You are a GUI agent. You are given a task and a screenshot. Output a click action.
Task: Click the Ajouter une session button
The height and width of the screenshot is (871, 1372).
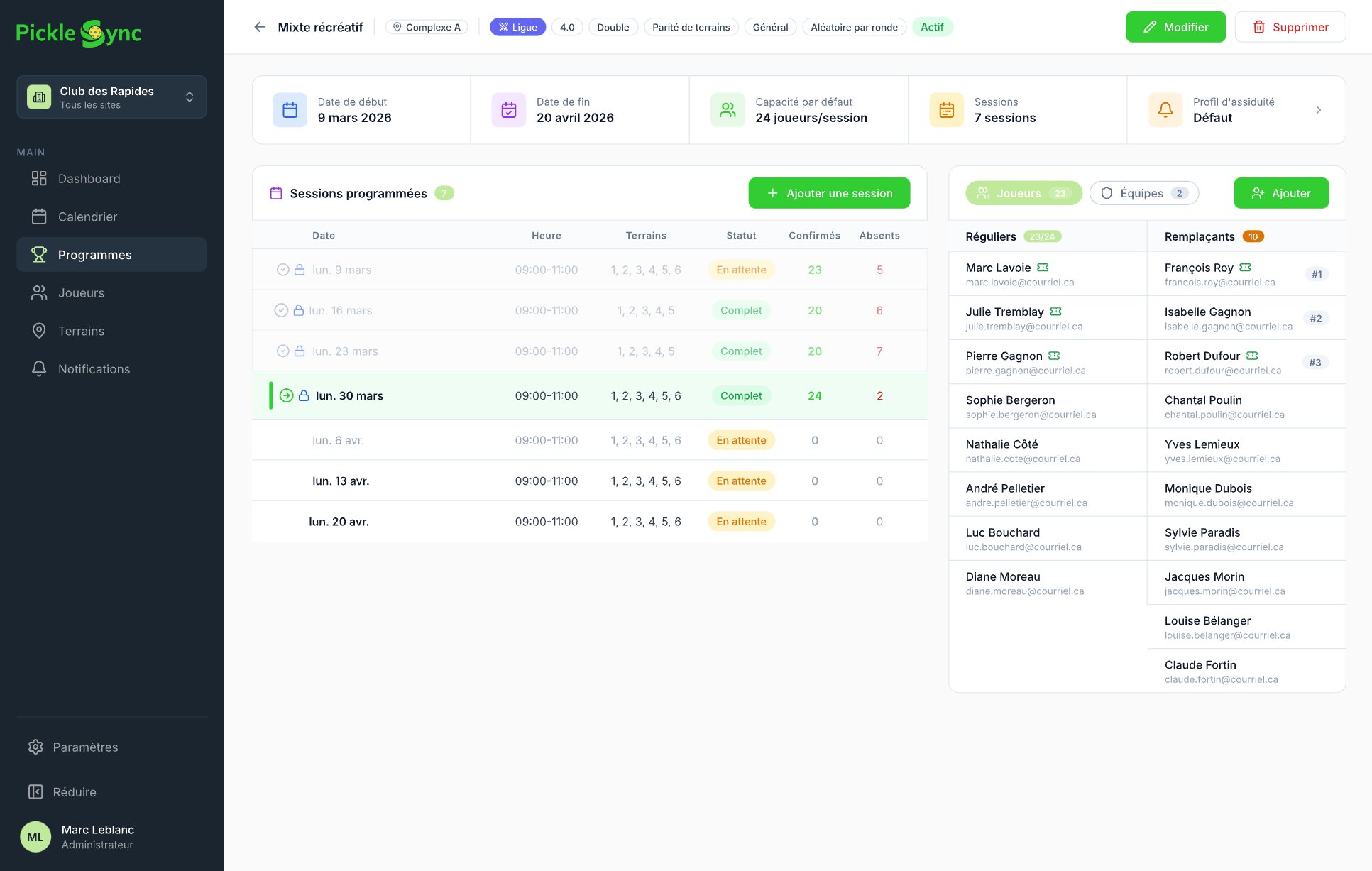[x=828, y=192]
